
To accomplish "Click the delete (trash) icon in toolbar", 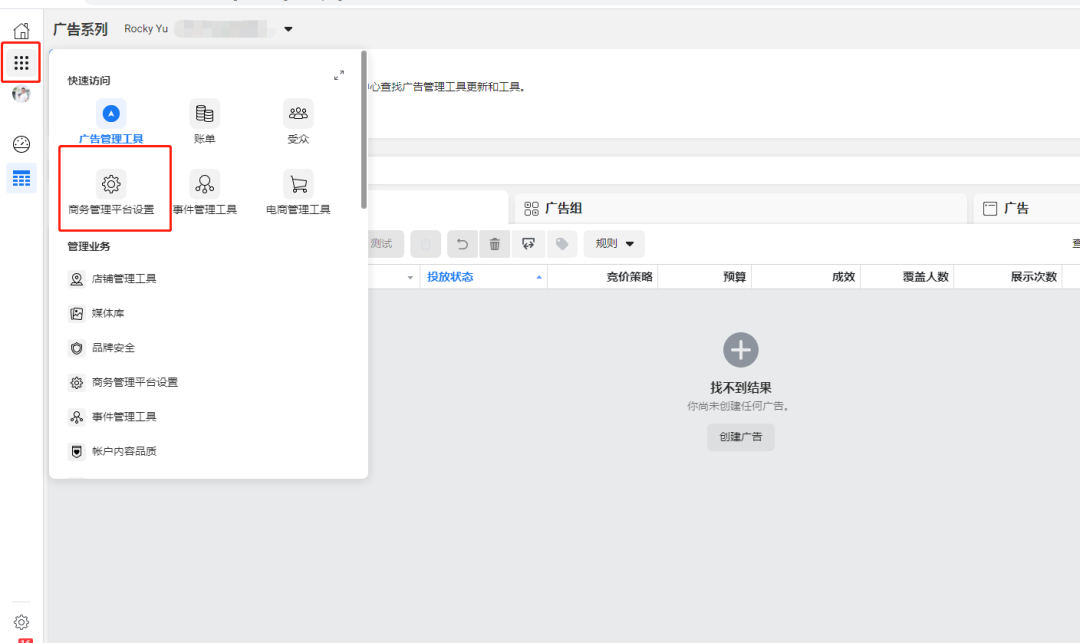I will 494,243.
